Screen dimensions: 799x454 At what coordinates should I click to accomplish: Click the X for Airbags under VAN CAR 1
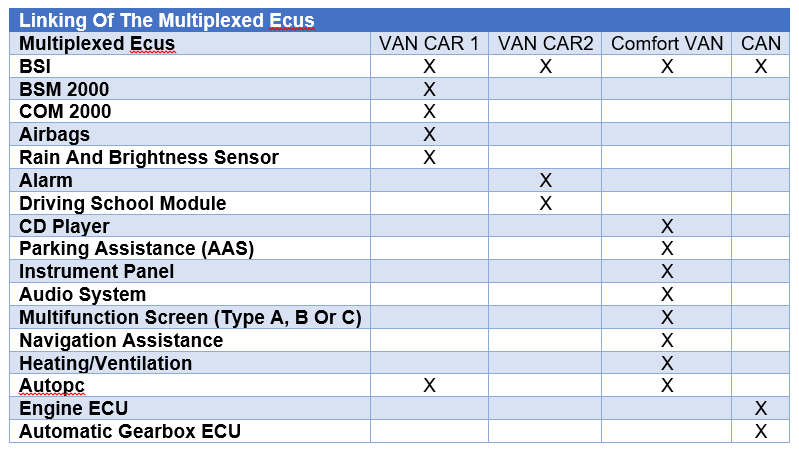click(x=429, y=135)
